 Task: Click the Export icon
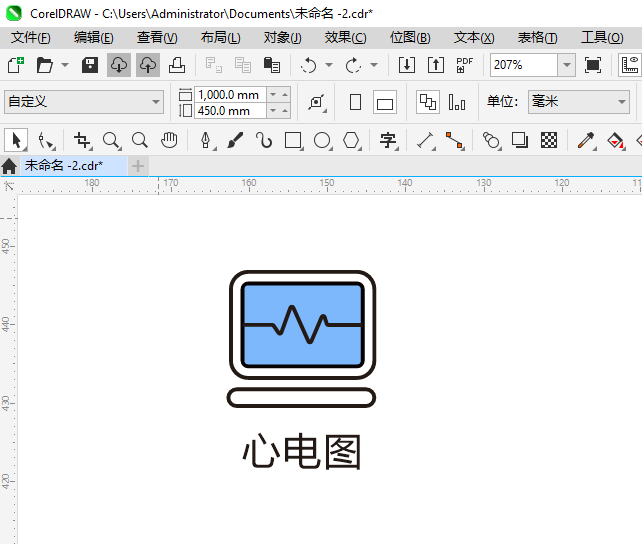click(436, 65)
